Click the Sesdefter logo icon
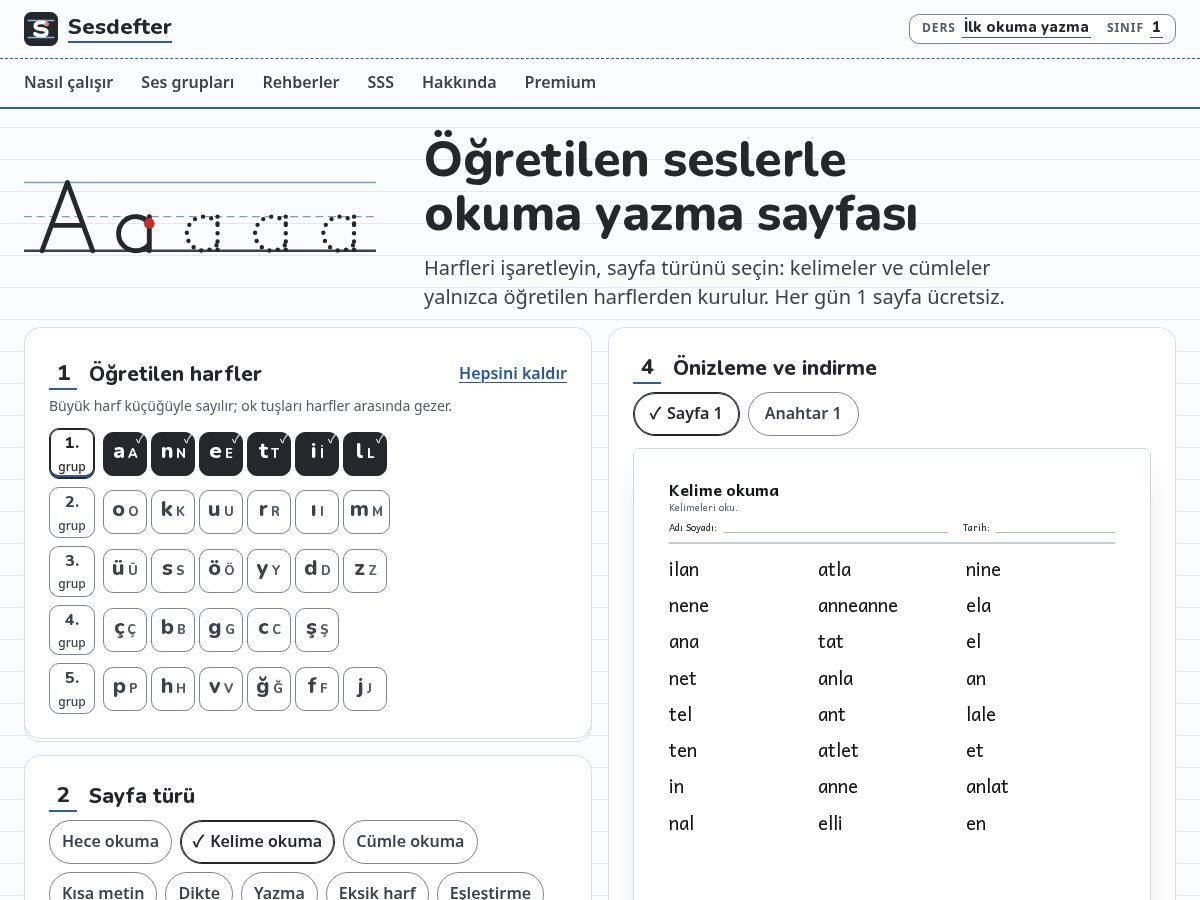 pyautogui.click(x=41, y=29)
